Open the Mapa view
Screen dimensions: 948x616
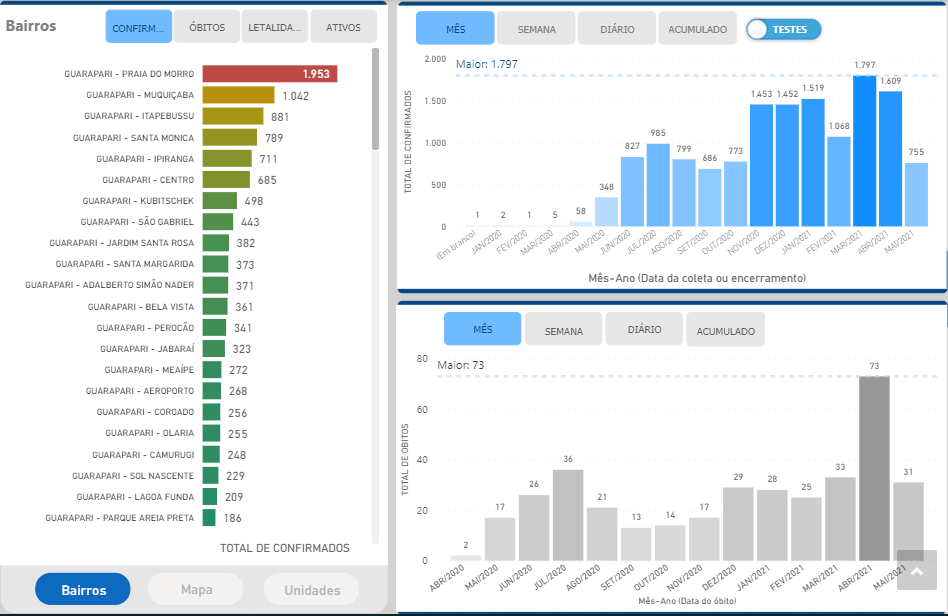[196, 590]
